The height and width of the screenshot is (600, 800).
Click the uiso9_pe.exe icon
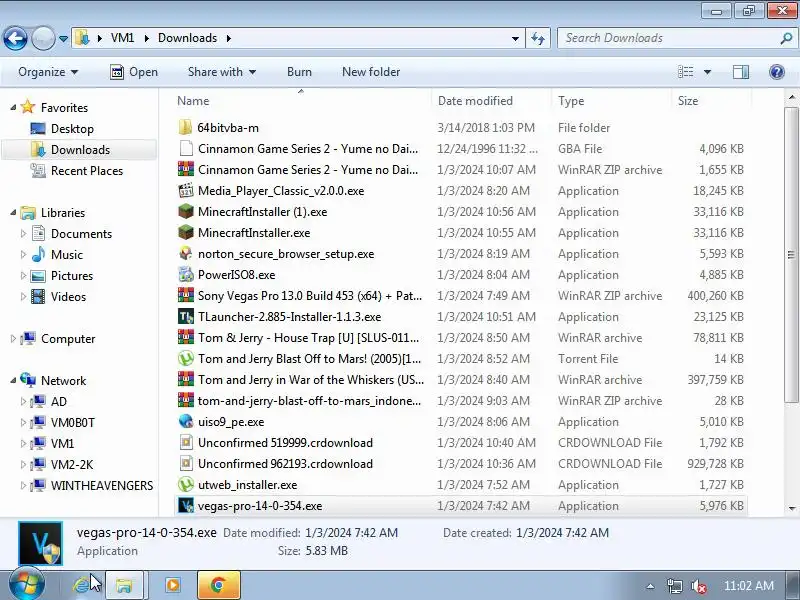point(186,421)
